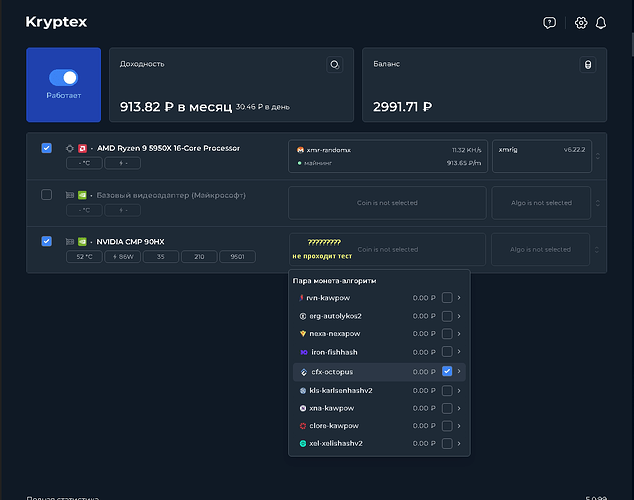634x500 pixels.
Task: Click the rvn-kawpow coin icon
Action: 301,298
